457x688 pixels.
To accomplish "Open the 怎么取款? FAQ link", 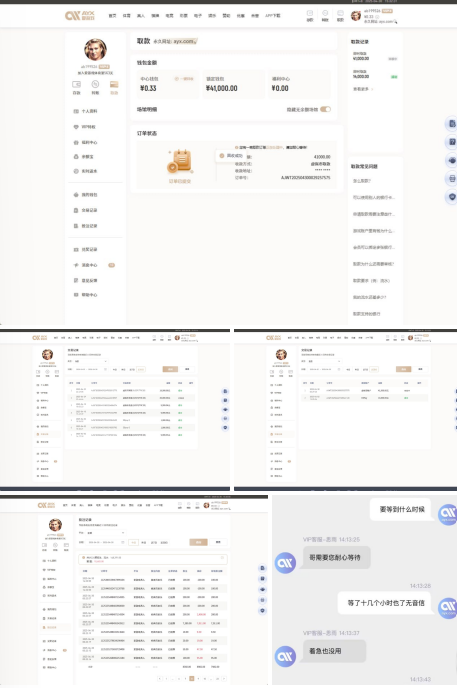I will pyautogui.click(x=362, y=181).
